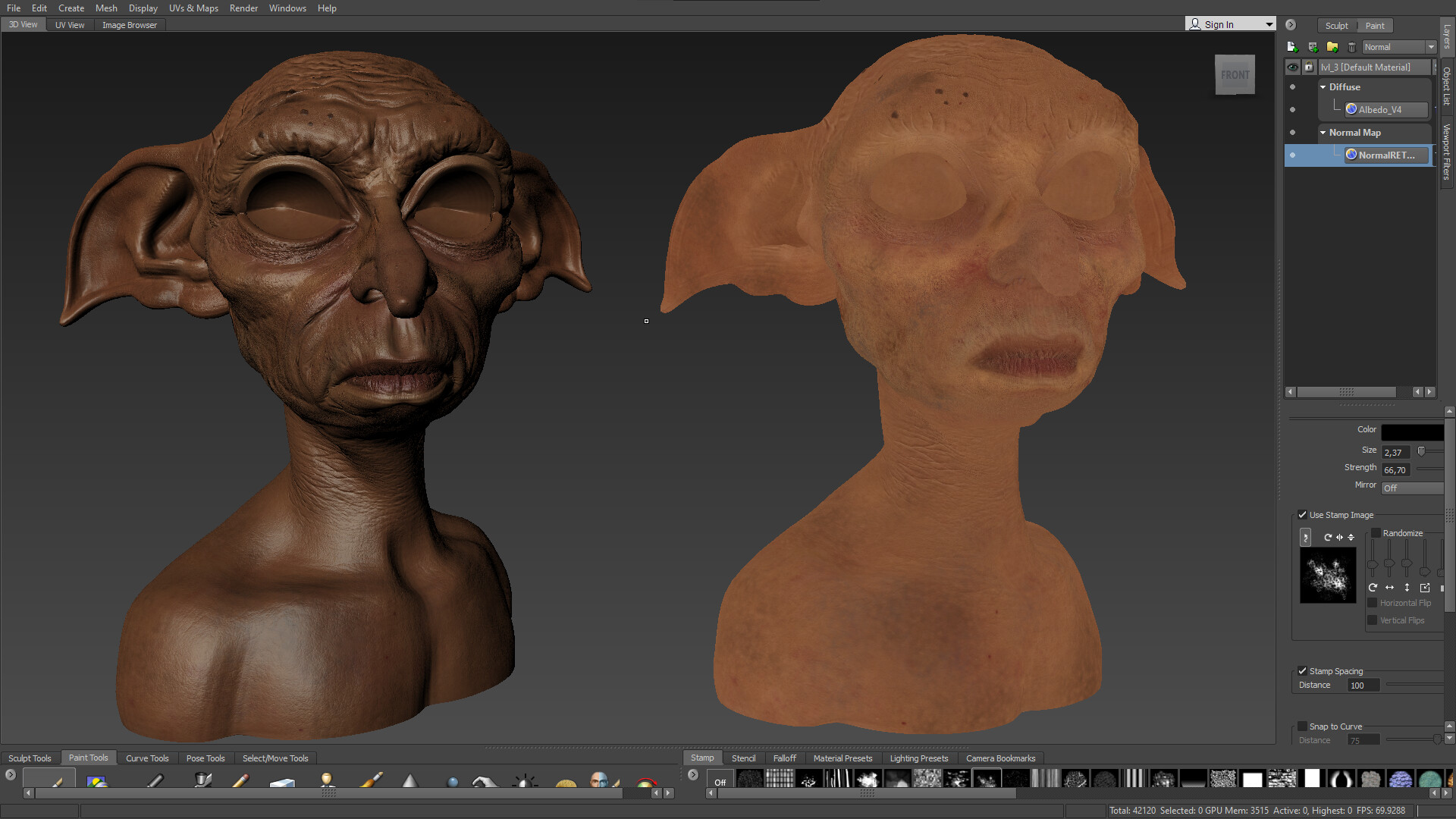Delete the selected layer via trash icon
1456x819 pixels.
[1352, 47]
